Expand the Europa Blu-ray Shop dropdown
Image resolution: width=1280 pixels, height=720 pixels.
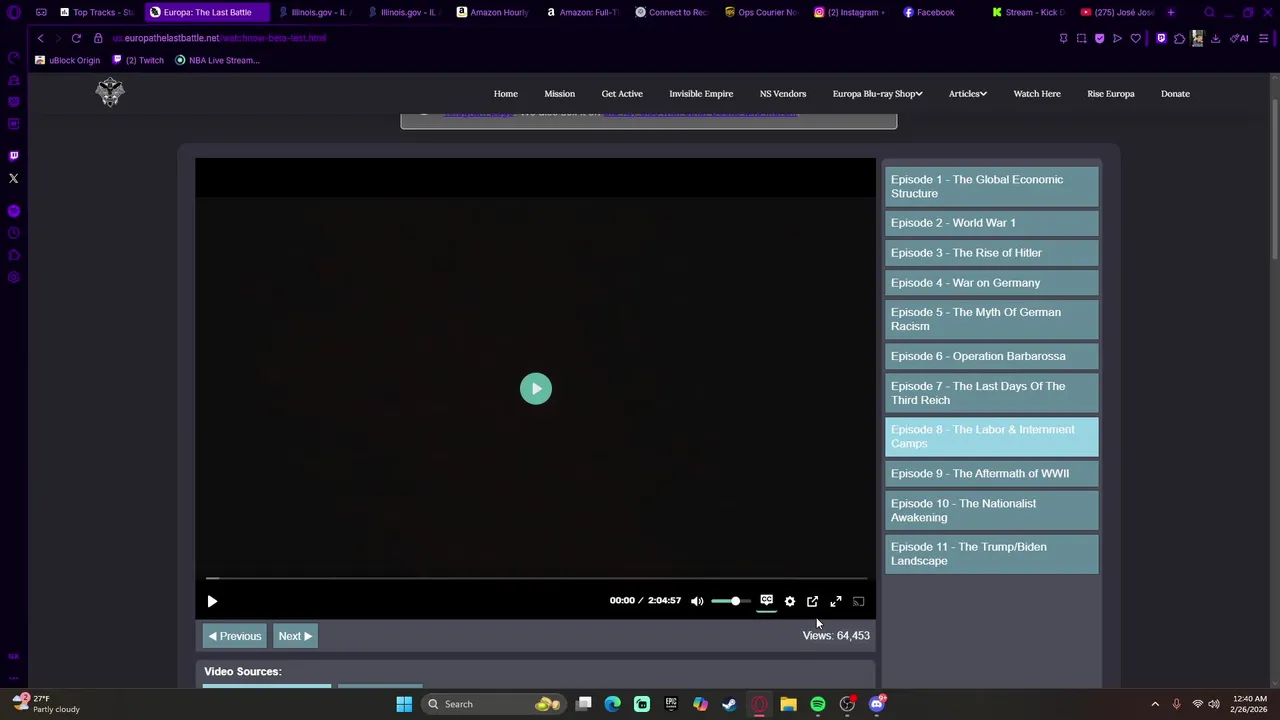click(877, 94)
